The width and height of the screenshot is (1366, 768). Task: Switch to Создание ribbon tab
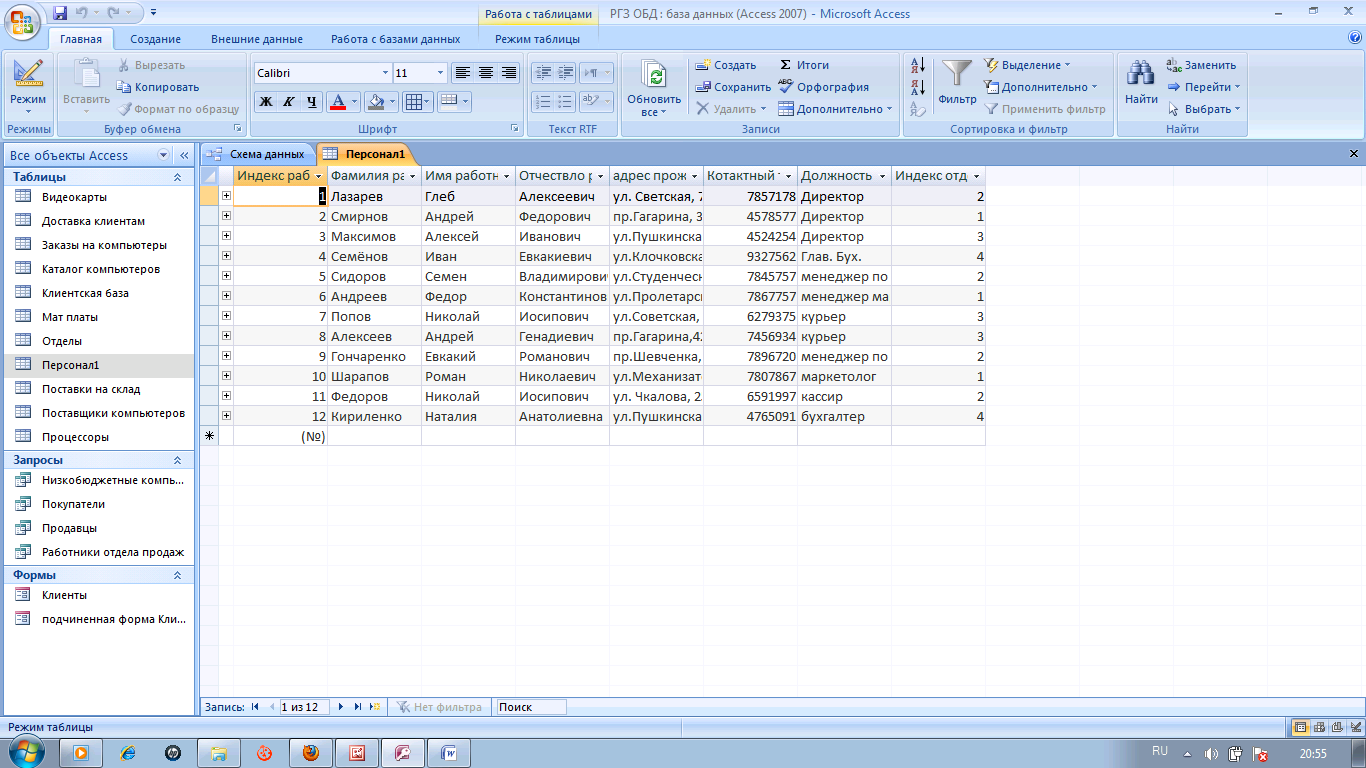pyautogui.click(x=155, y=39)
